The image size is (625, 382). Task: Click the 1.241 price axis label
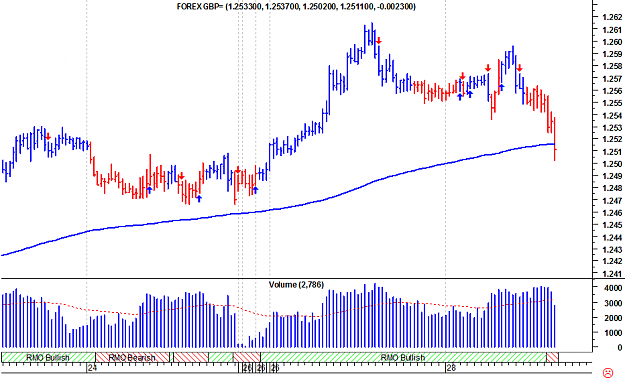point(612,274)
